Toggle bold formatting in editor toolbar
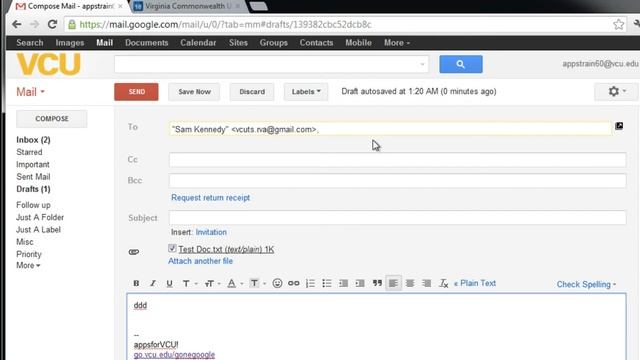This screenshot has width=640, height=360. click(136, 283)
